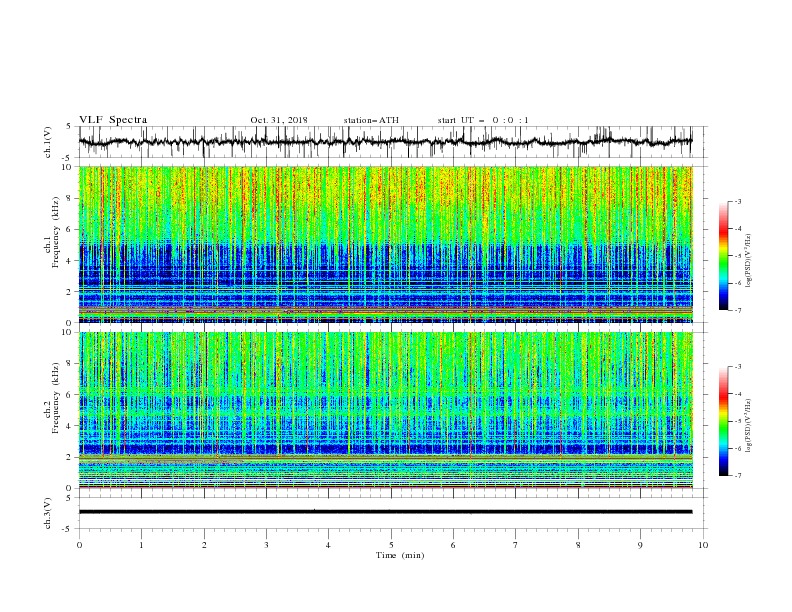The image size is (792, 612).
Task: Click the ch.2 "Frequency (kHz)" axis label
Action: point(55,398)
